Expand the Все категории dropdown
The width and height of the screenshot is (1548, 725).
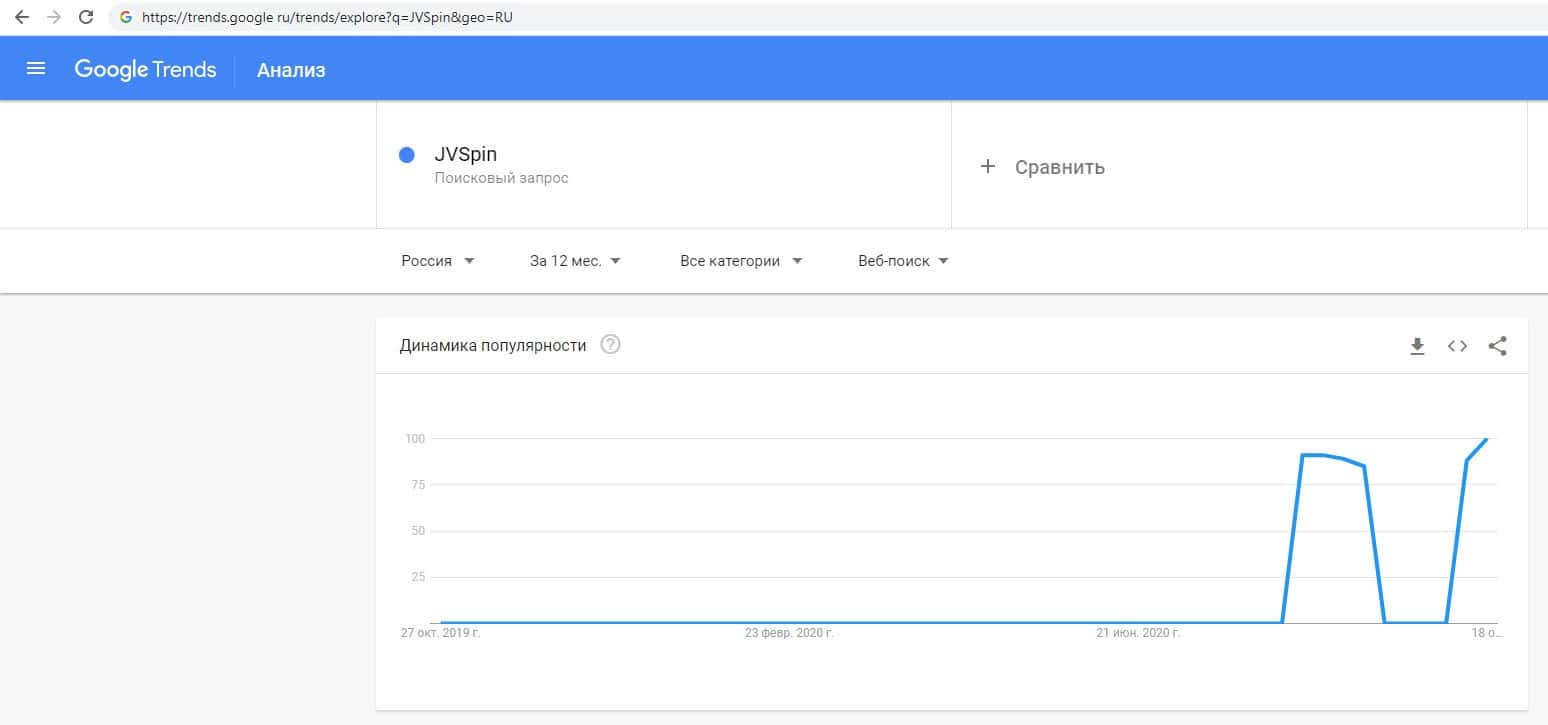point(741,261)
